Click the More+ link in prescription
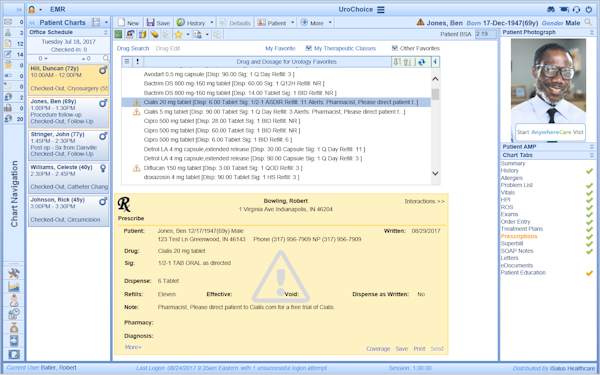 coord(133,347)
